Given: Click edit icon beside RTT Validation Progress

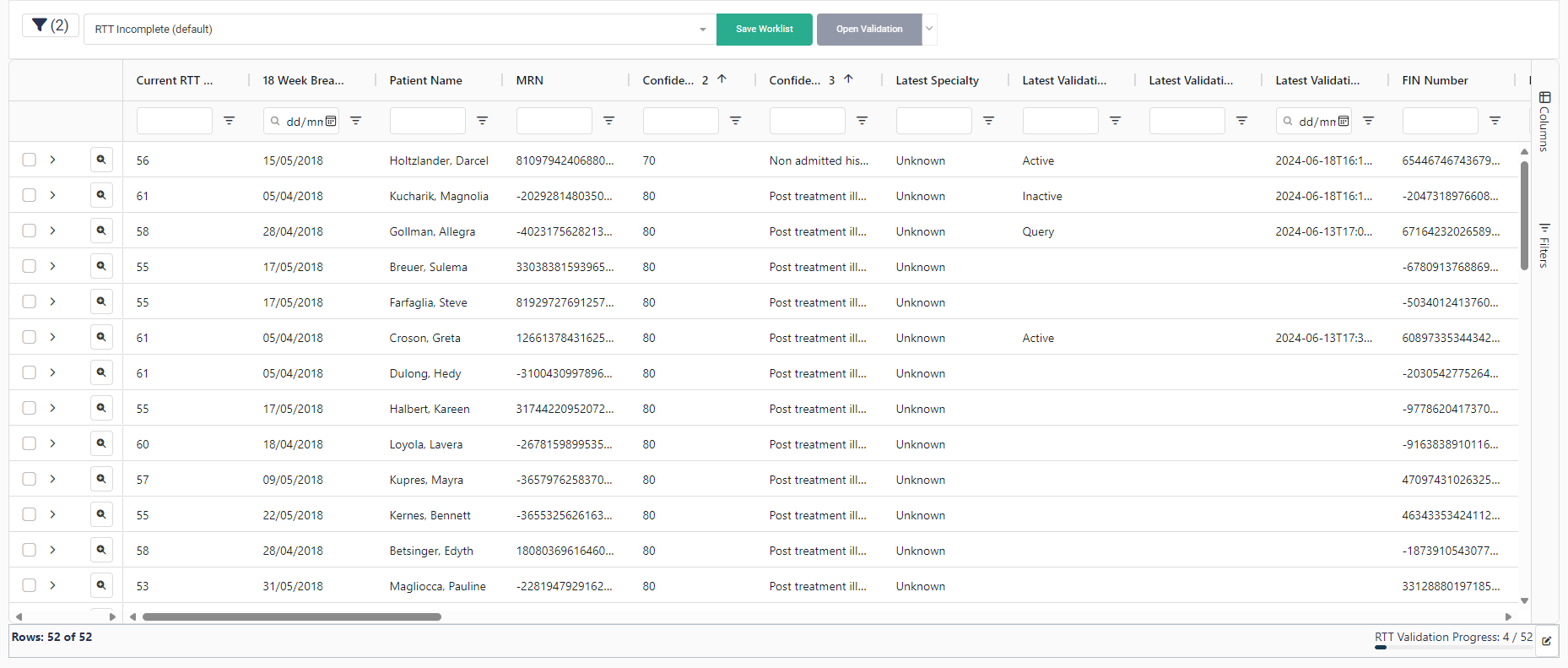Looking at the screenshot, I should pyautogui.click(x=1546, y=641).
